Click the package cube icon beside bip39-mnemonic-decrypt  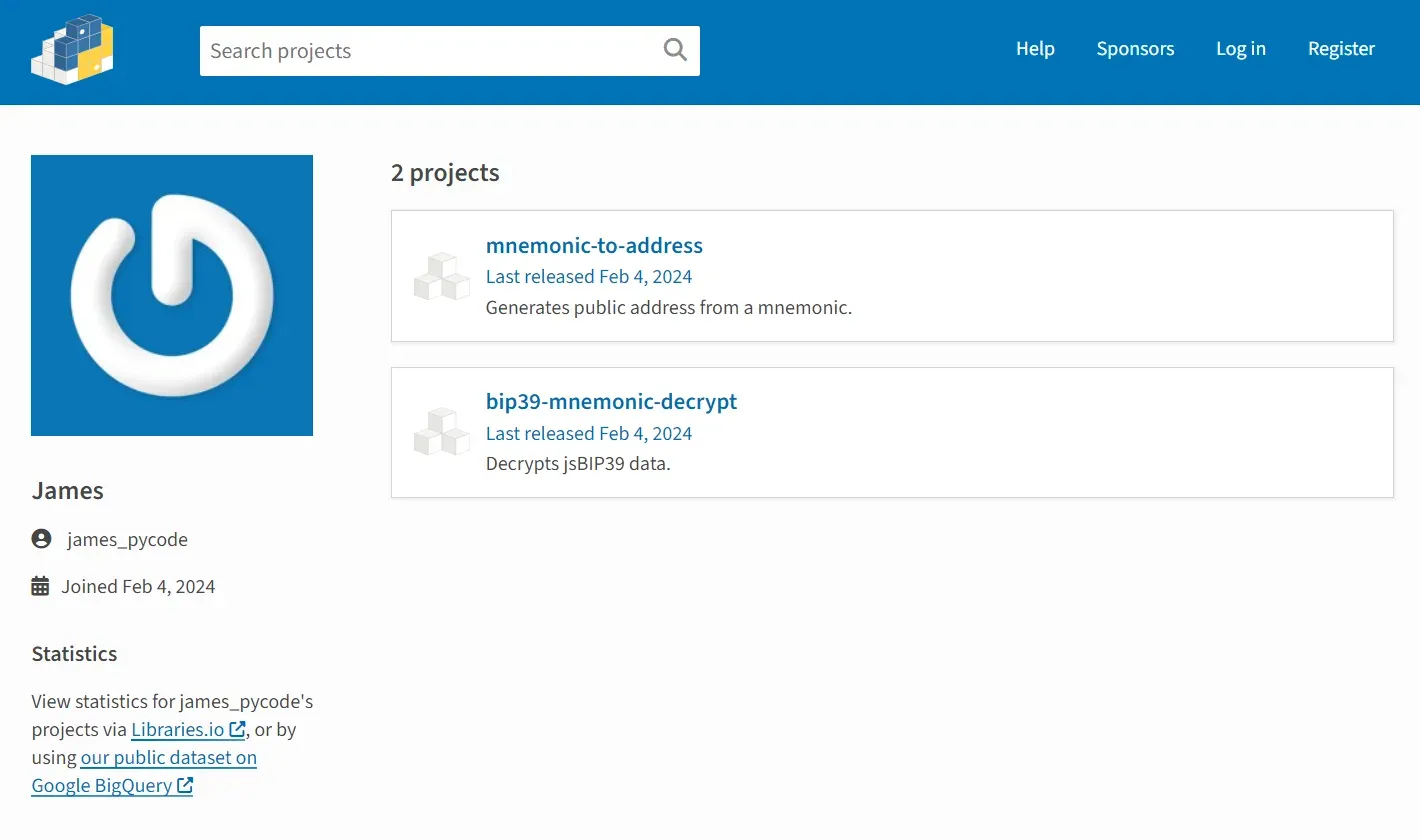coord(441,432)
